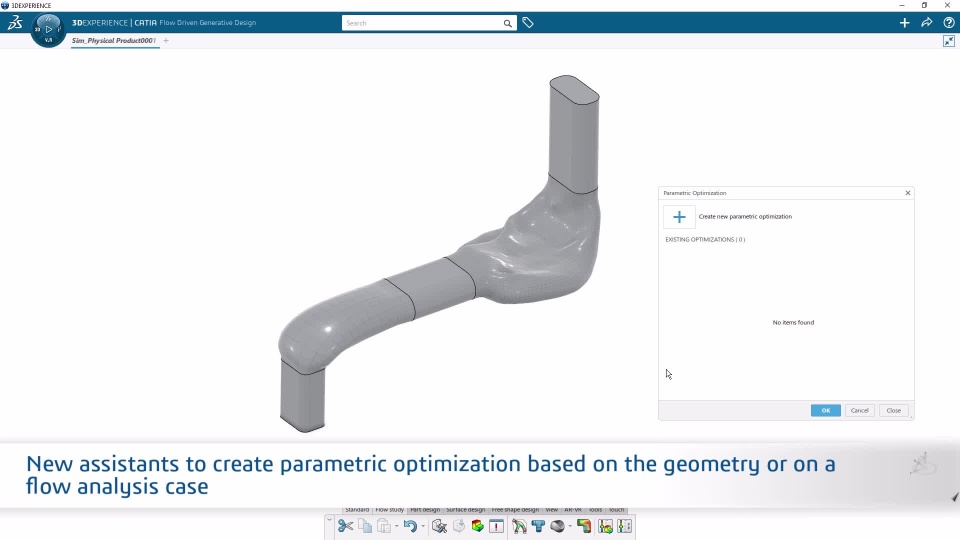
Task: Click the 'No items found' message
Action: pyautogui.click(x=793, y=323)
